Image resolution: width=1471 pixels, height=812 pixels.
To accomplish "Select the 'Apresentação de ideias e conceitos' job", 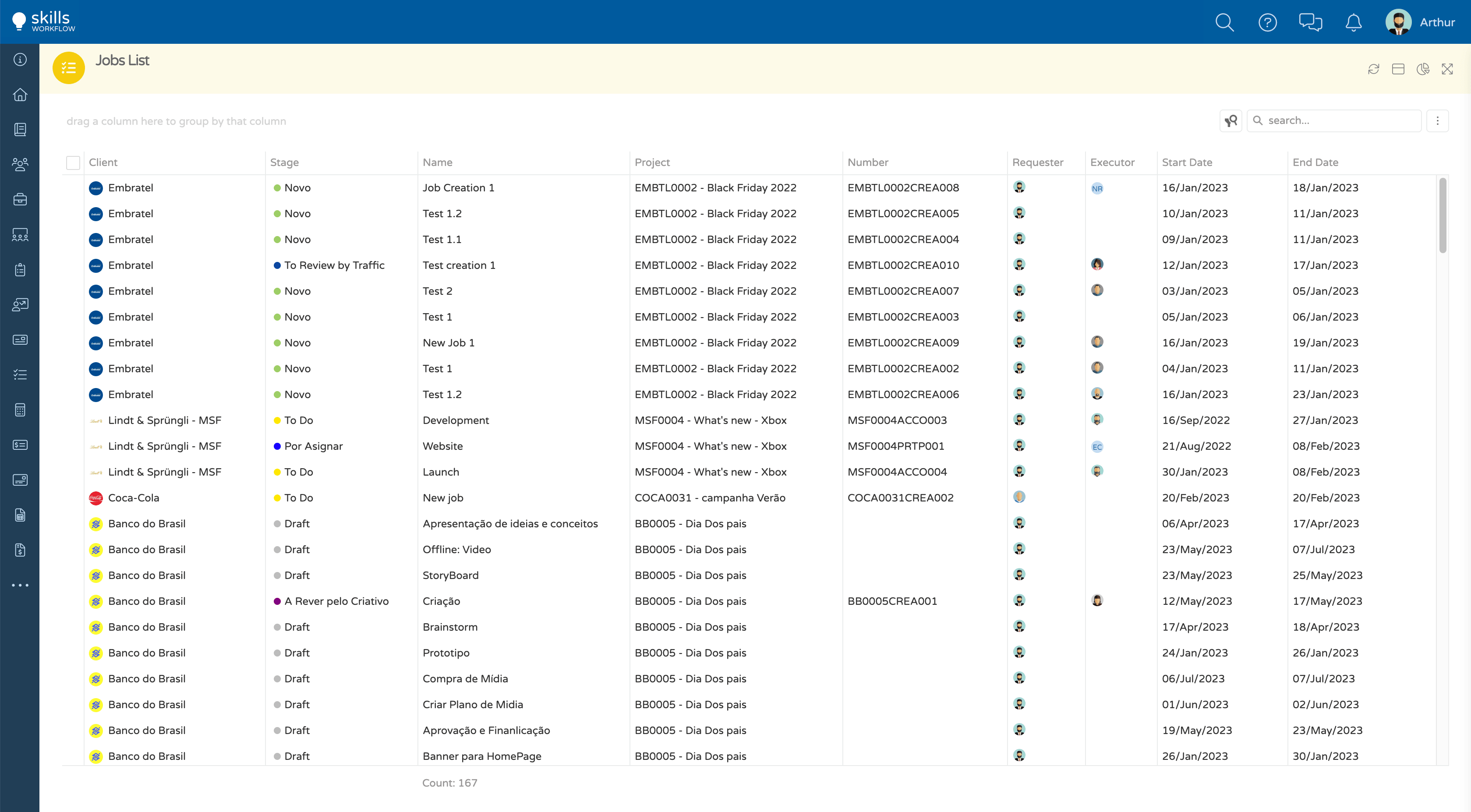I will point(510,524).
